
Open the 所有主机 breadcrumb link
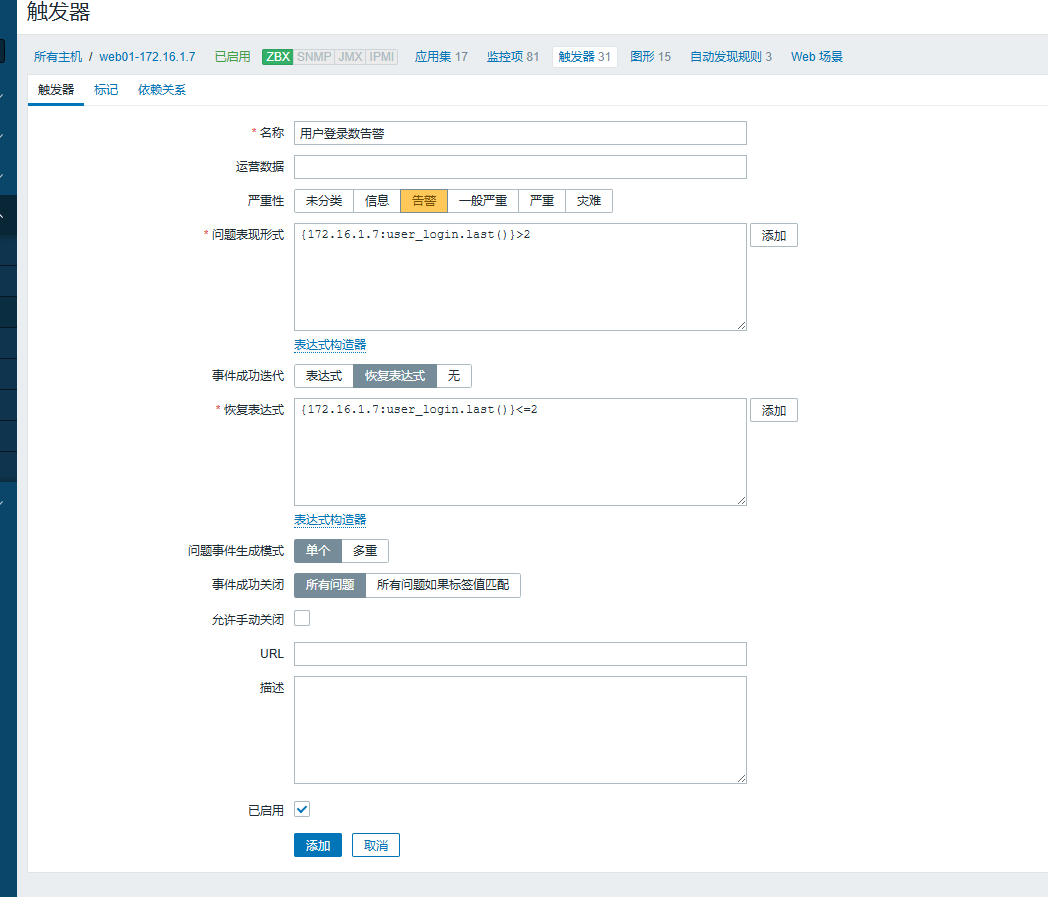click(x=57, y=57)
